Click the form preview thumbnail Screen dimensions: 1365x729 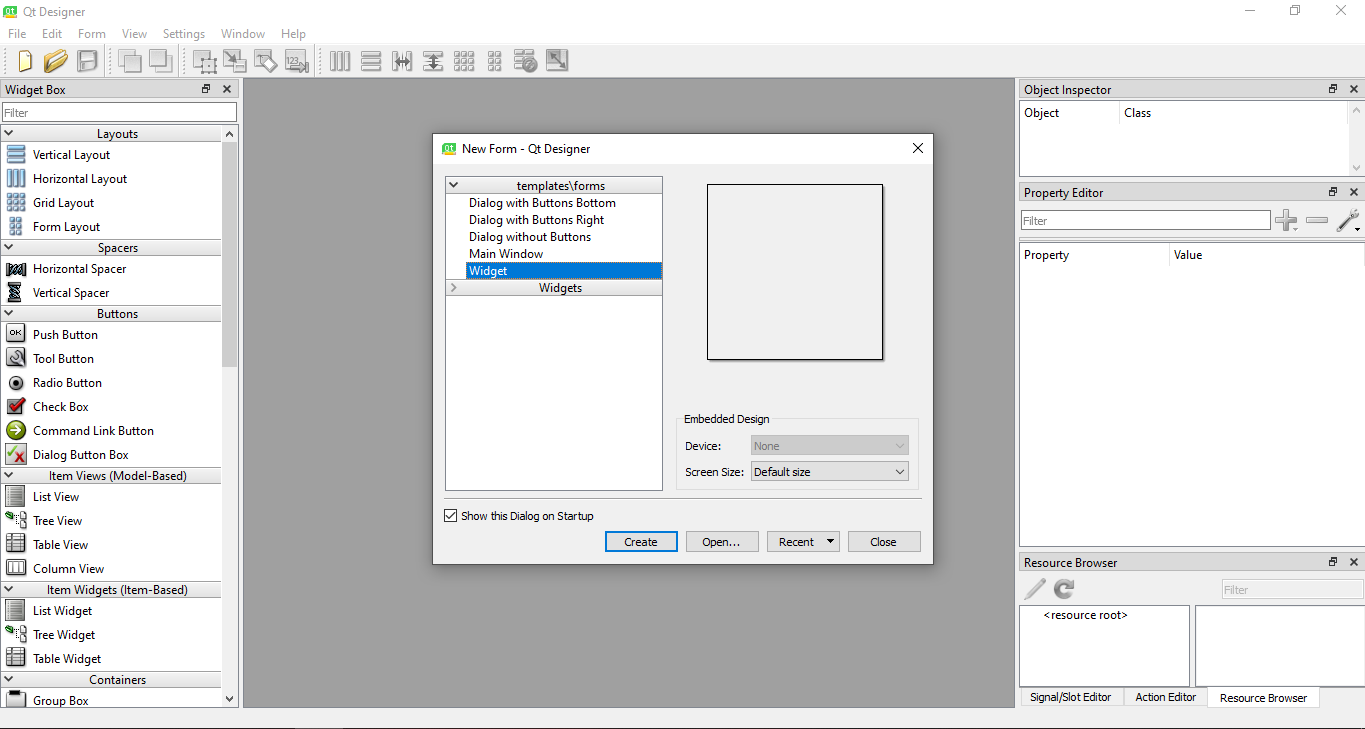[795, 272]
